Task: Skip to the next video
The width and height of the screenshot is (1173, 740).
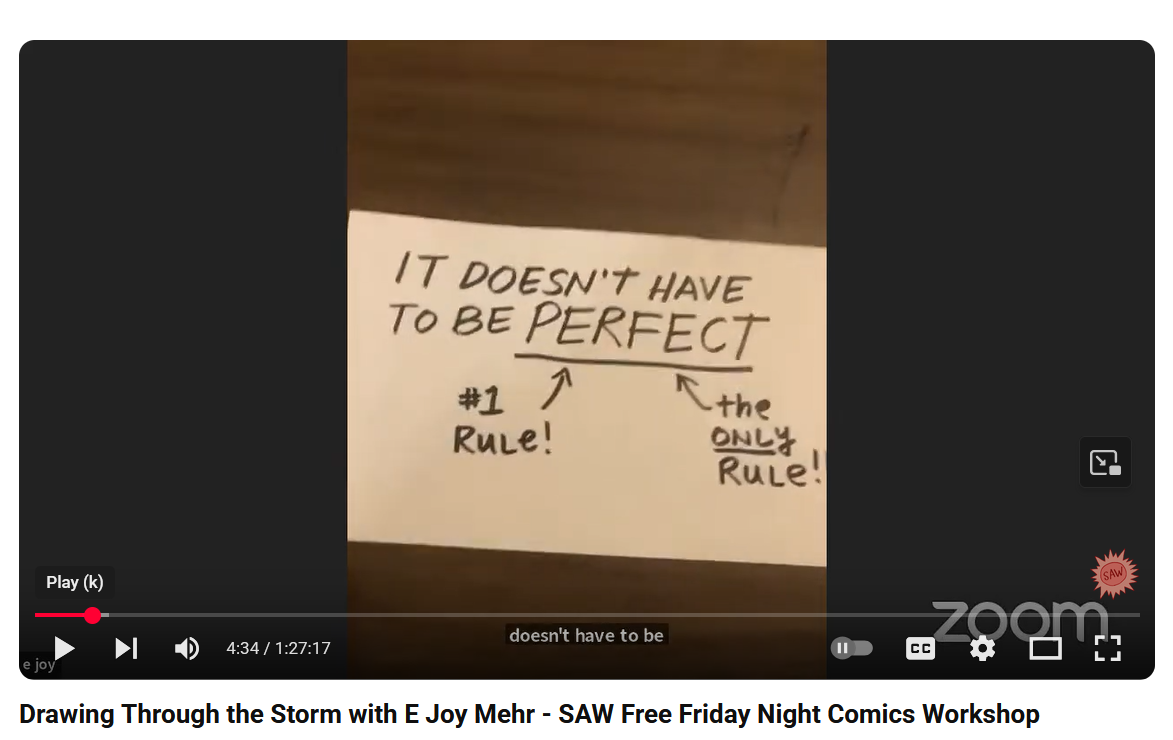Action: [126, 648]
